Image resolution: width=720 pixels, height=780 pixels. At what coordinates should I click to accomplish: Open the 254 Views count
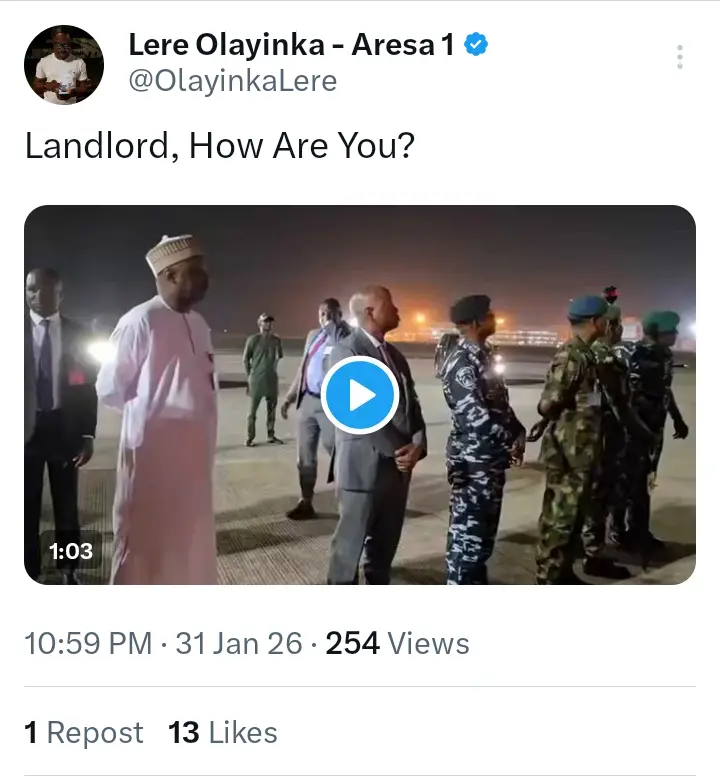coord(397,643)
